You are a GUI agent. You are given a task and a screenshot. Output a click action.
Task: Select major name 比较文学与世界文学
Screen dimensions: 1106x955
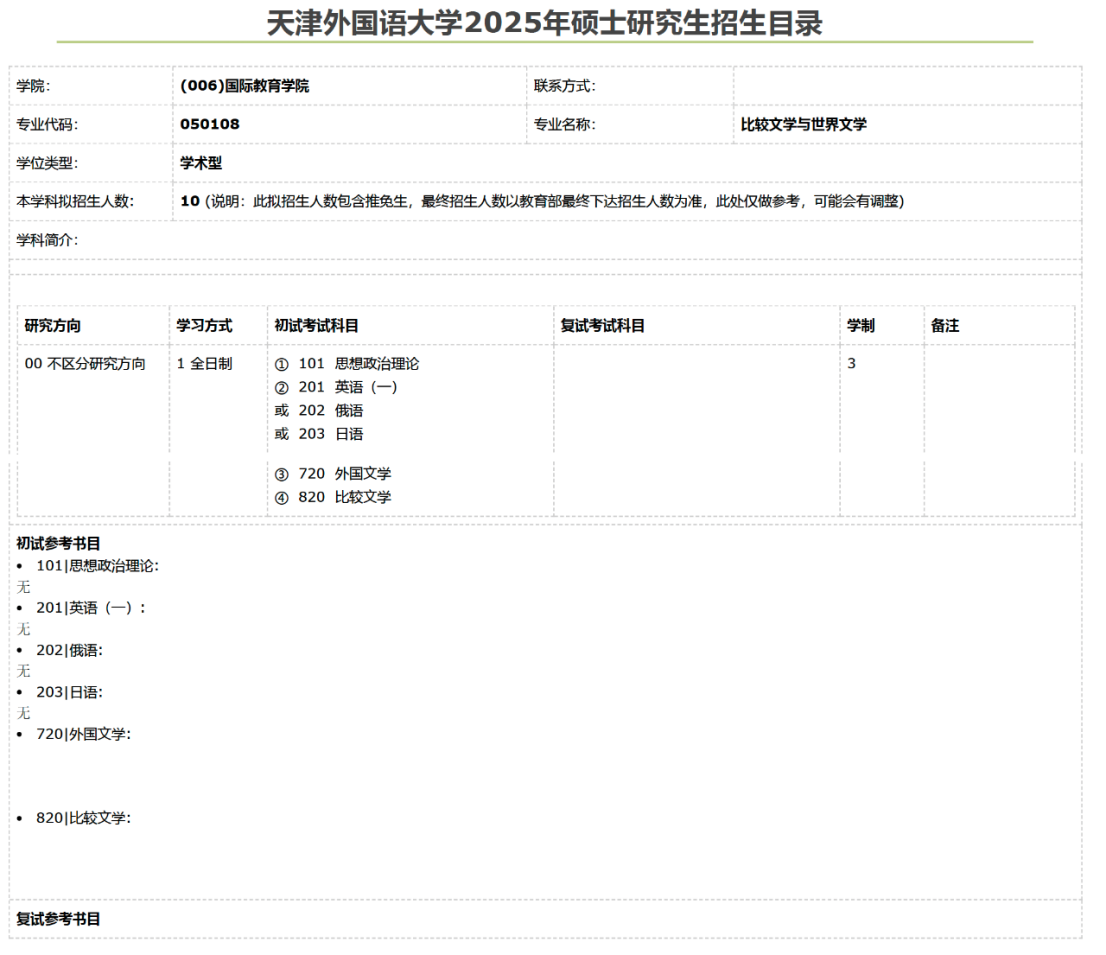point(803,124)
